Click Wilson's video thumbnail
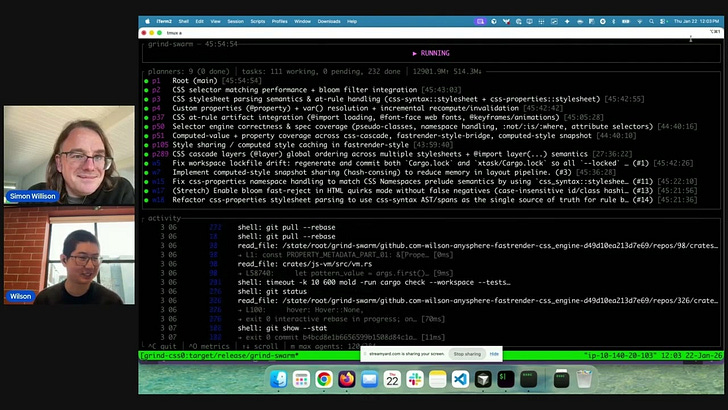This screenshot has width=728, height=410. pyautogui.click(x=69, y=255)
